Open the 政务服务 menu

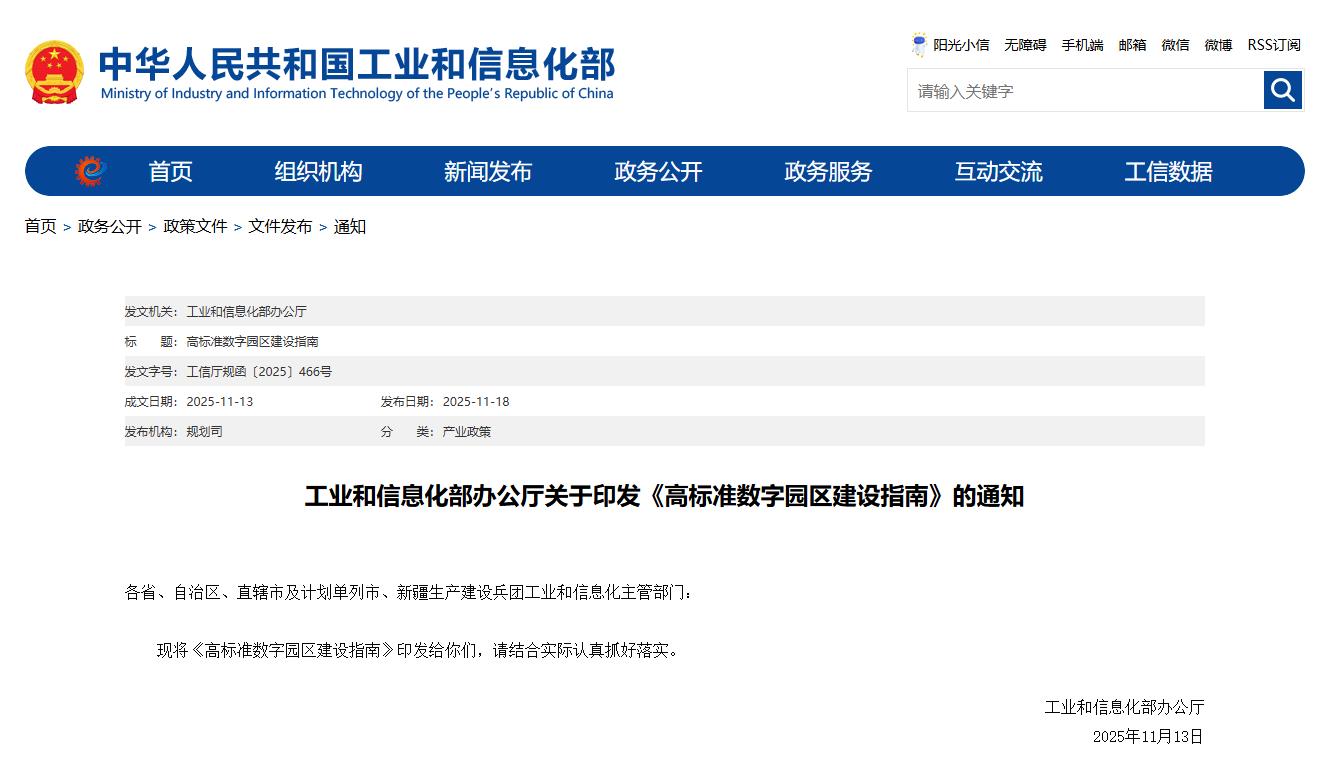click(828, 172)
